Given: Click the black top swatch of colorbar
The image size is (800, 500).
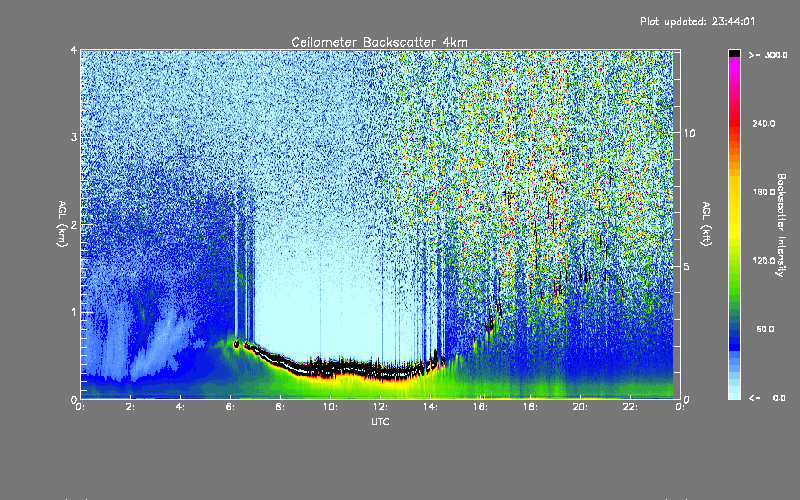Looking at the screenshot, I should coord(734,53).
